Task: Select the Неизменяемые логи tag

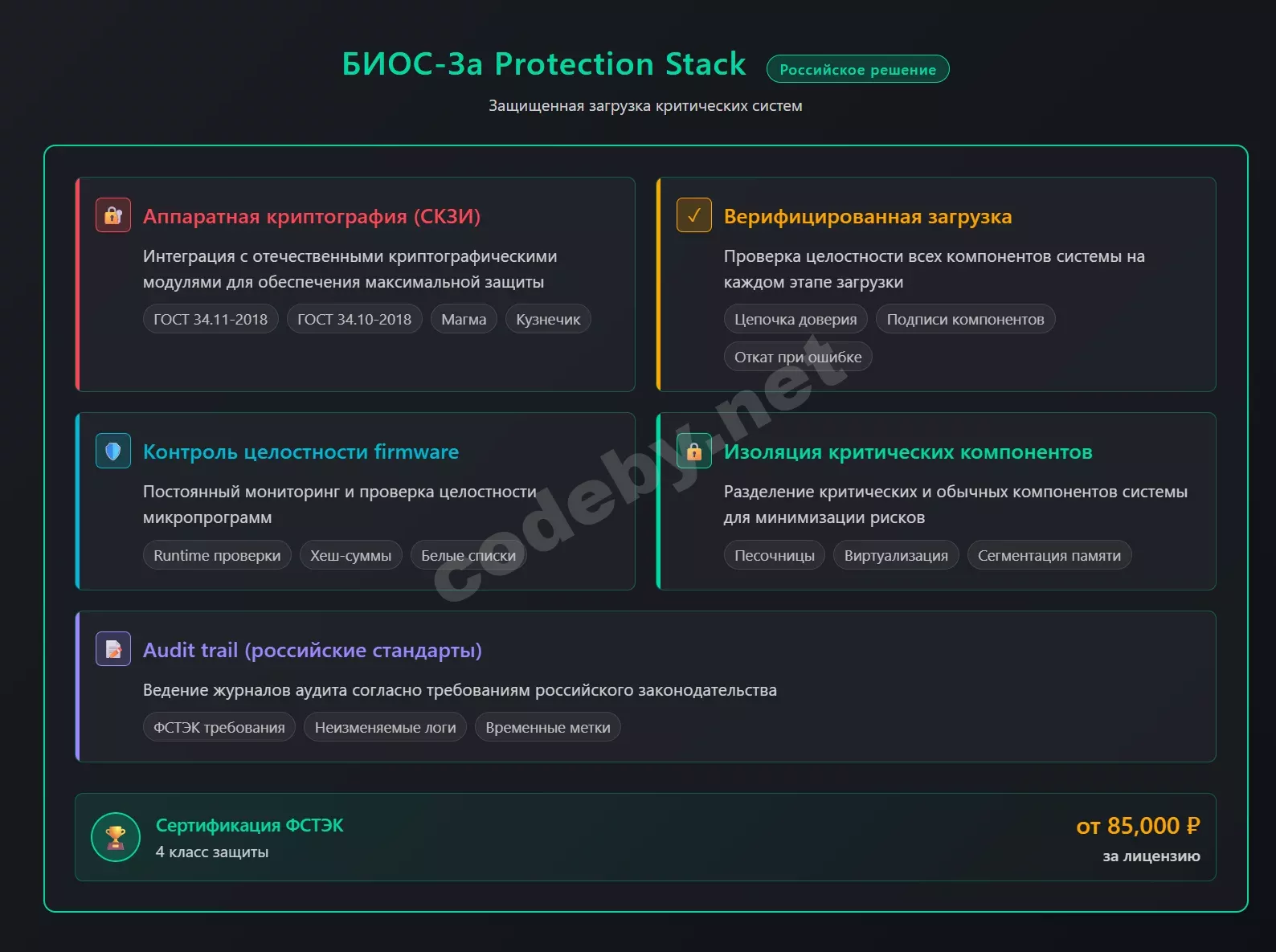Action: (384, 726)
